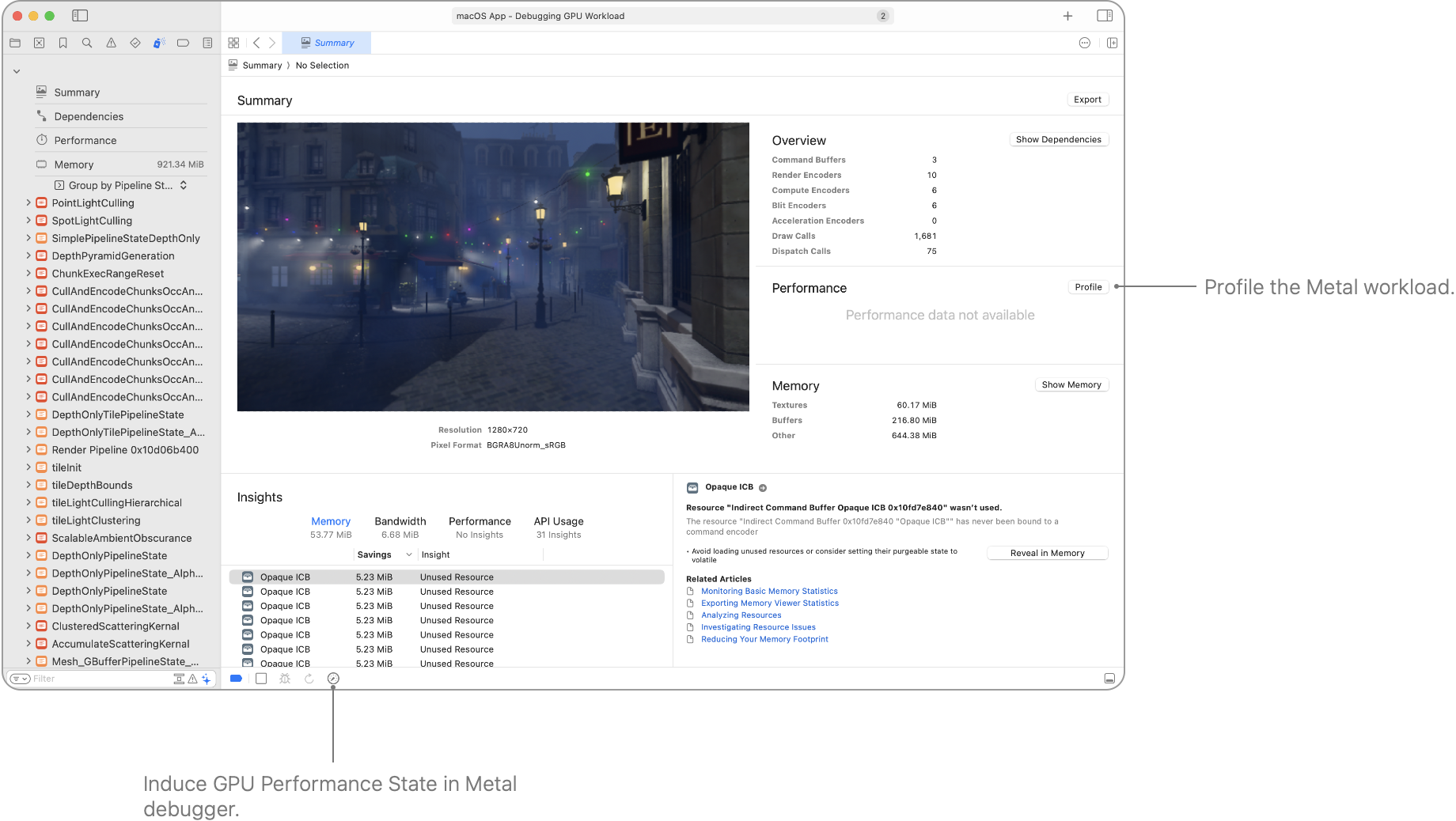Click the GPU Performance State gauge icon
This screenshot has height=821, width=1456.
(x=333, y=679)
